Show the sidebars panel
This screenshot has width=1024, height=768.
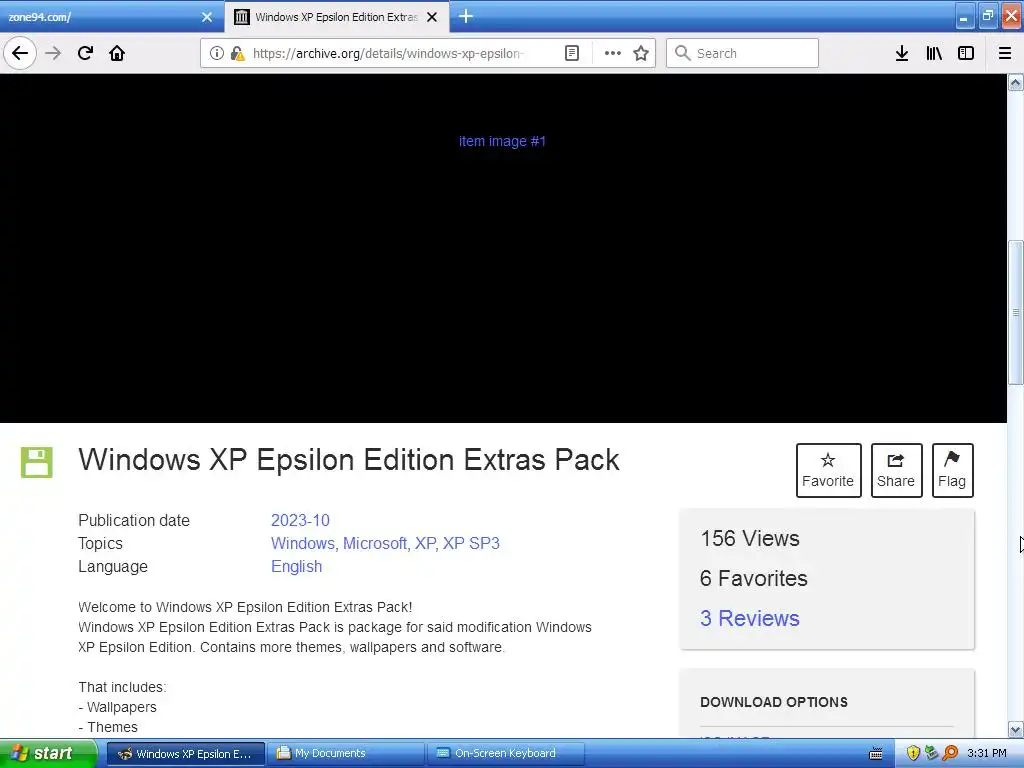click(966, 53)
